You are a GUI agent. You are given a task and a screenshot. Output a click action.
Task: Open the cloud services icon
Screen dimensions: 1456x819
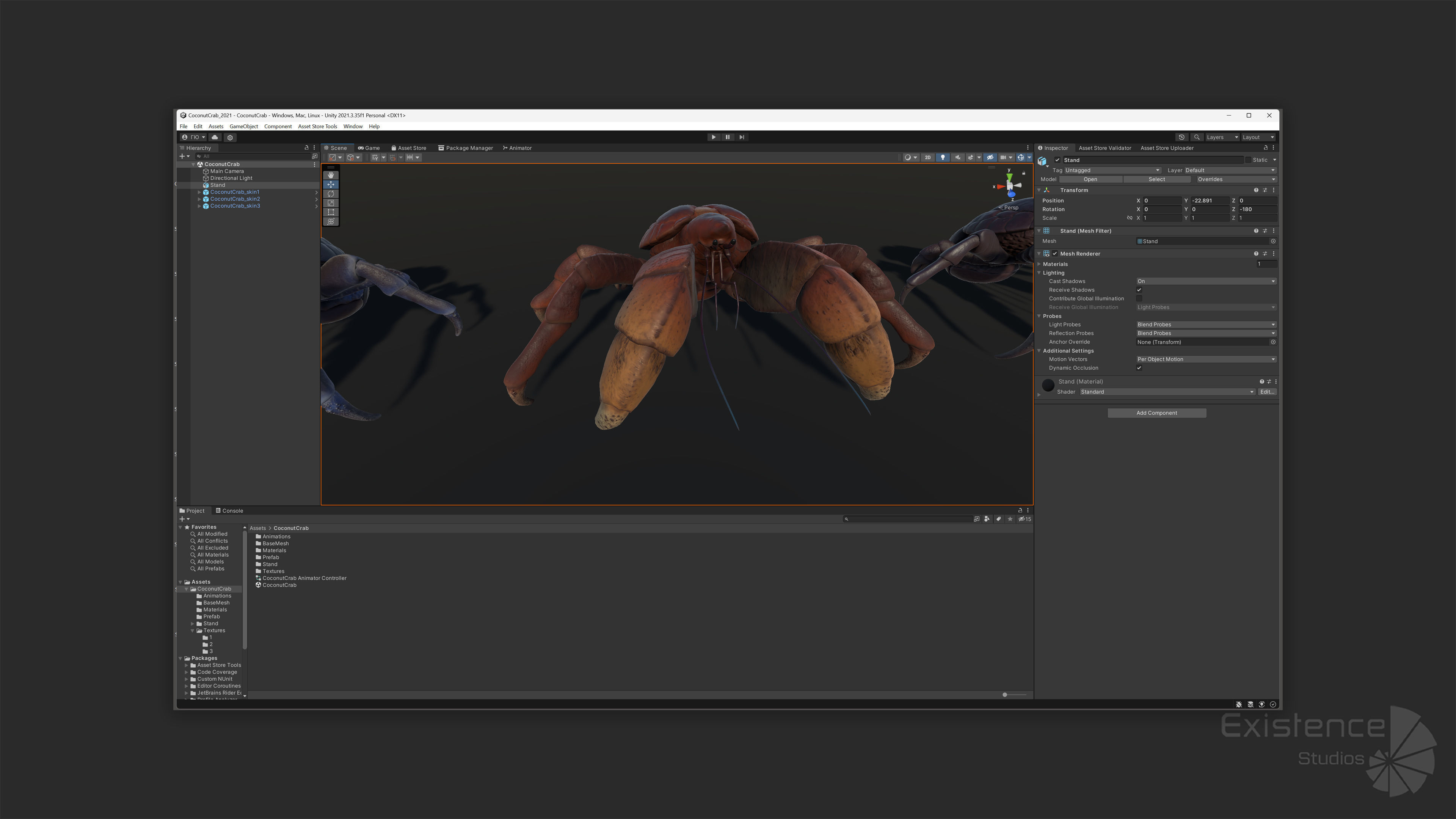point(215,137)
